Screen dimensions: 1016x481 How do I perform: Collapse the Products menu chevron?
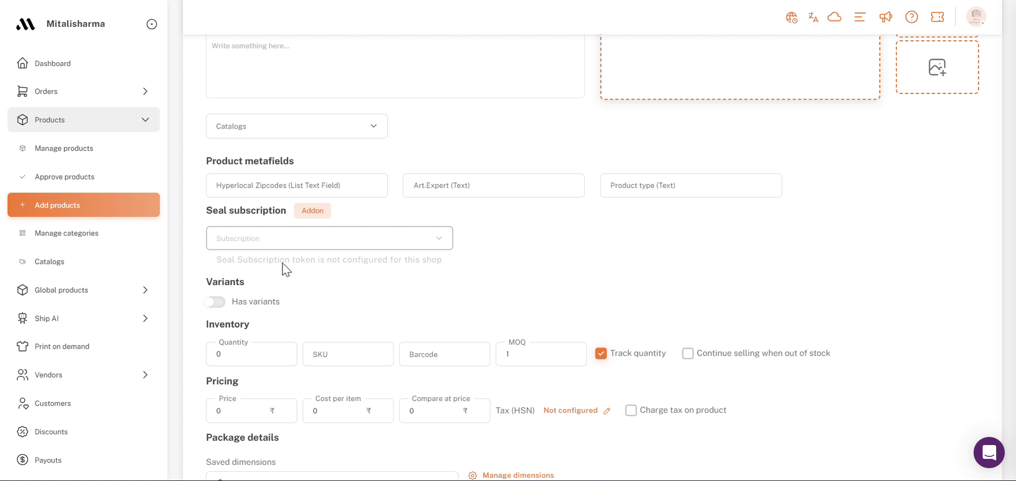click(x=145, y=120)
